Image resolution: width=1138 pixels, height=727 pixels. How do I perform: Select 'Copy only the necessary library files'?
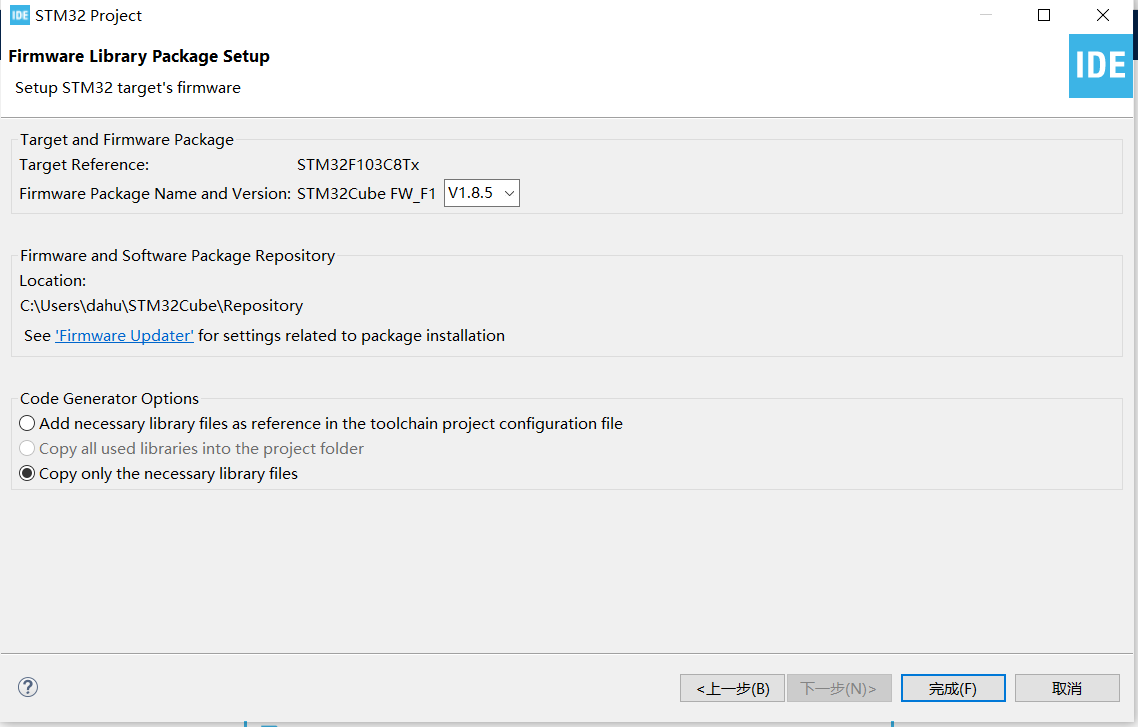[x=158, y=474]
